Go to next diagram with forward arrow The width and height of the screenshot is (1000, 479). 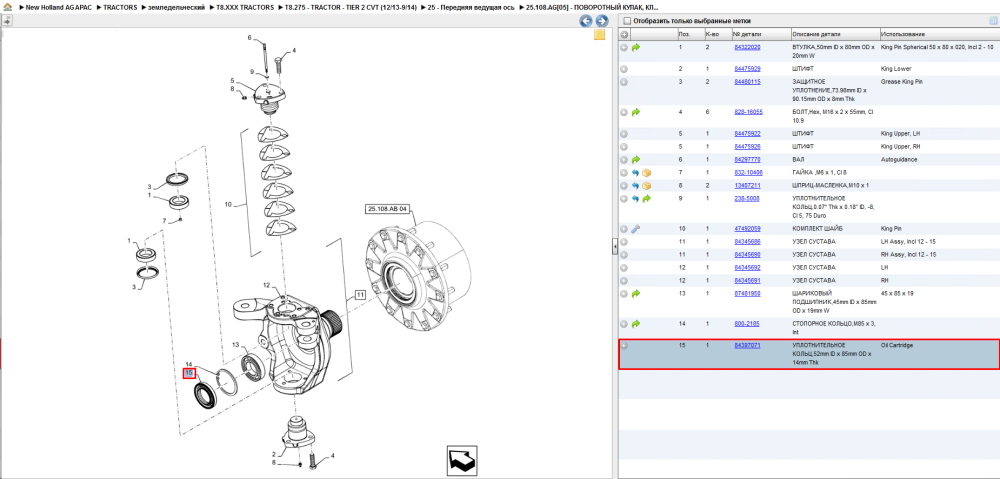point(601,21)
